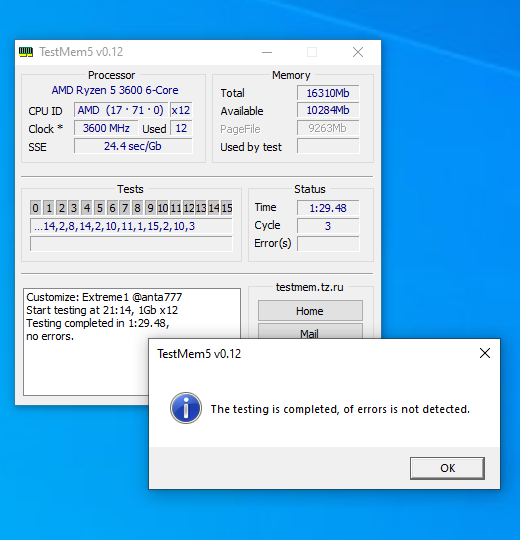Click the Clock value 3600 MHz

[106, 128]
